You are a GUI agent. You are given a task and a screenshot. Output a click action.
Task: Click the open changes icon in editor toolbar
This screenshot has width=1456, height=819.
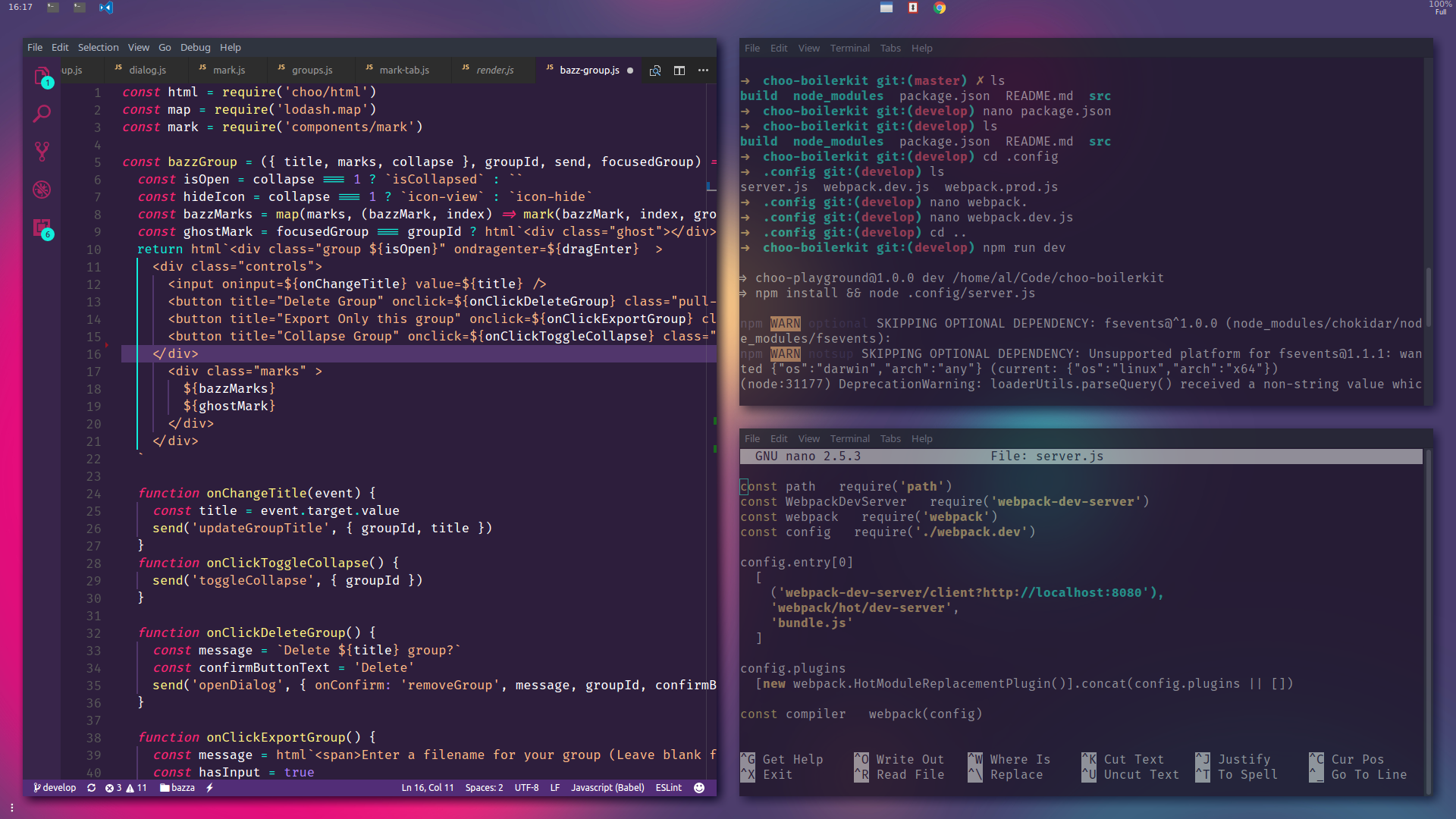tap(655, 71)
